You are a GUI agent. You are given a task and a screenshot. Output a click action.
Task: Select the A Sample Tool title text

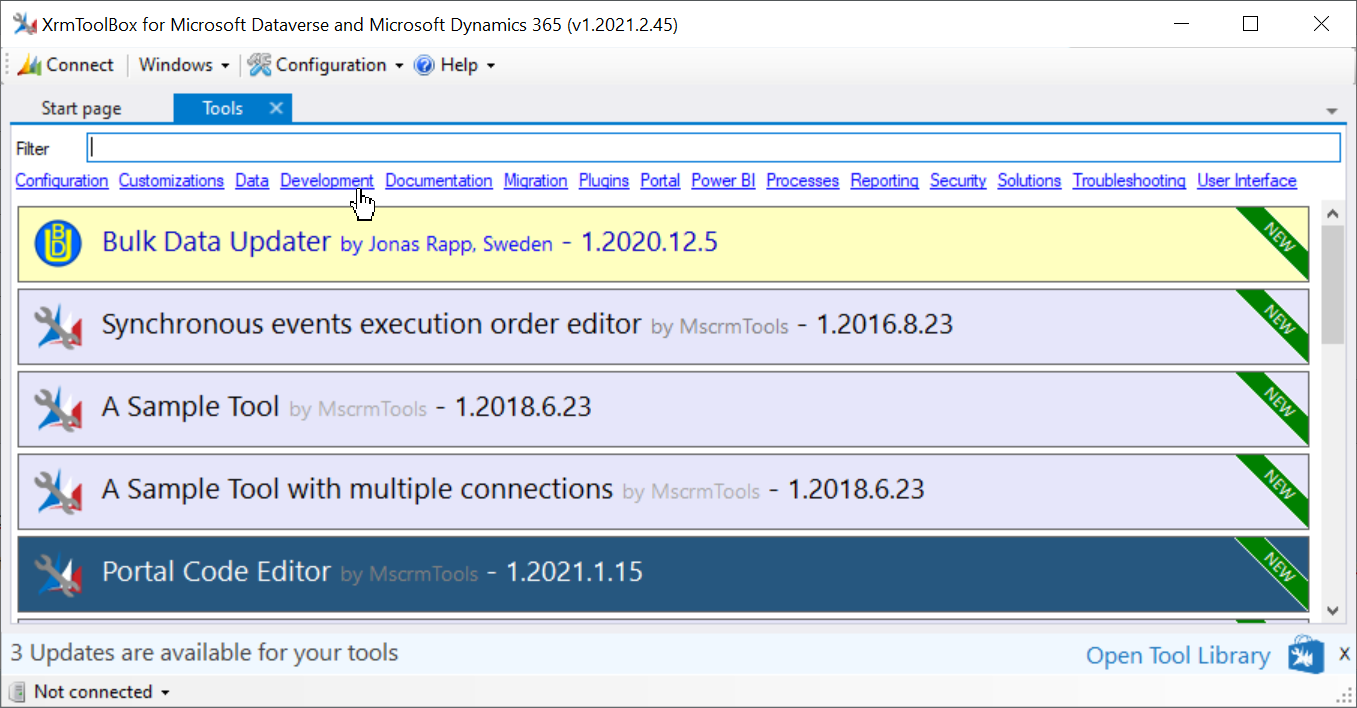(190, 406)
